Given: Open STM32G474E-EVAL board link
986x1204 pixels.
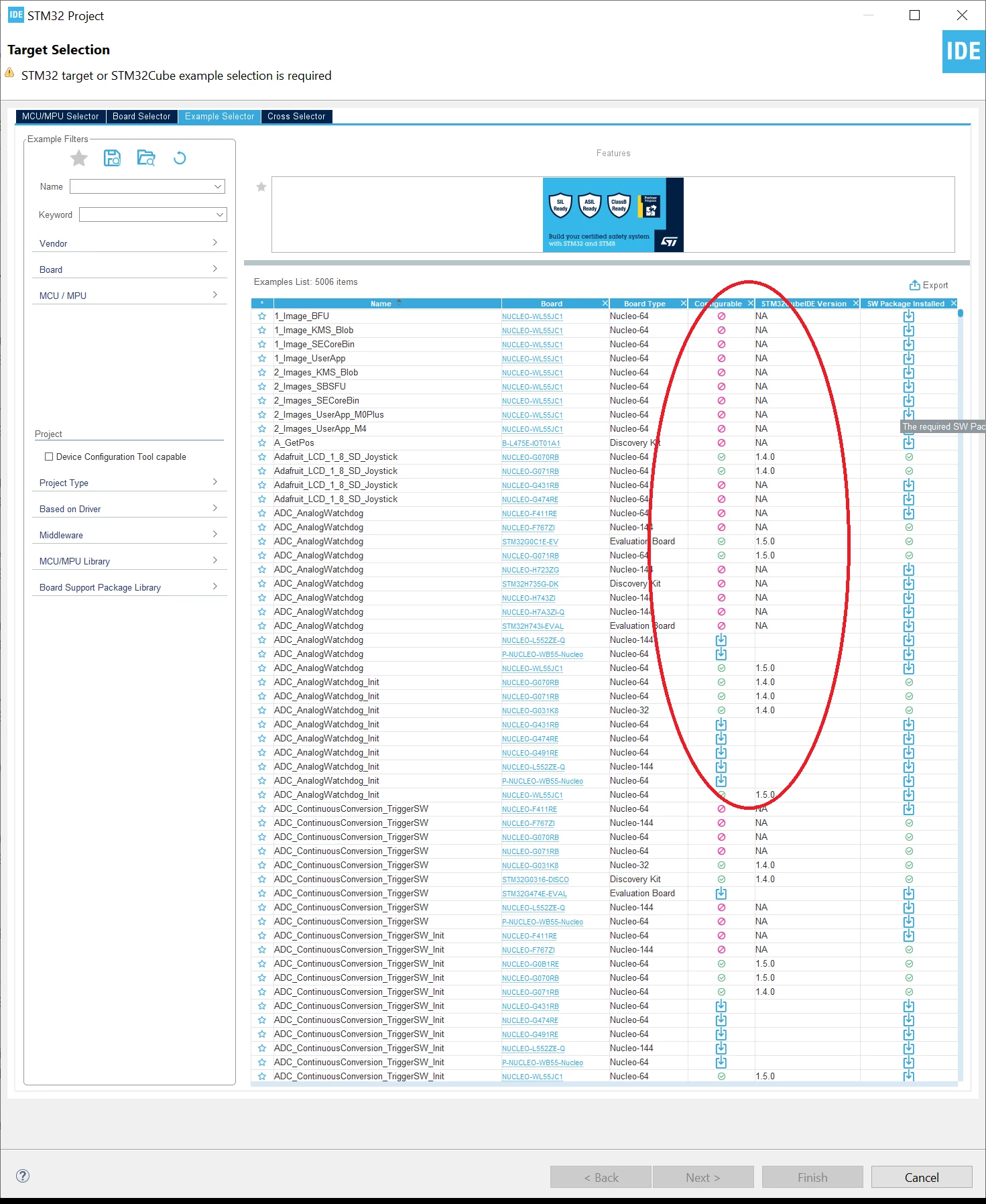Looking at the screenshot, I should tap(534, 894).
